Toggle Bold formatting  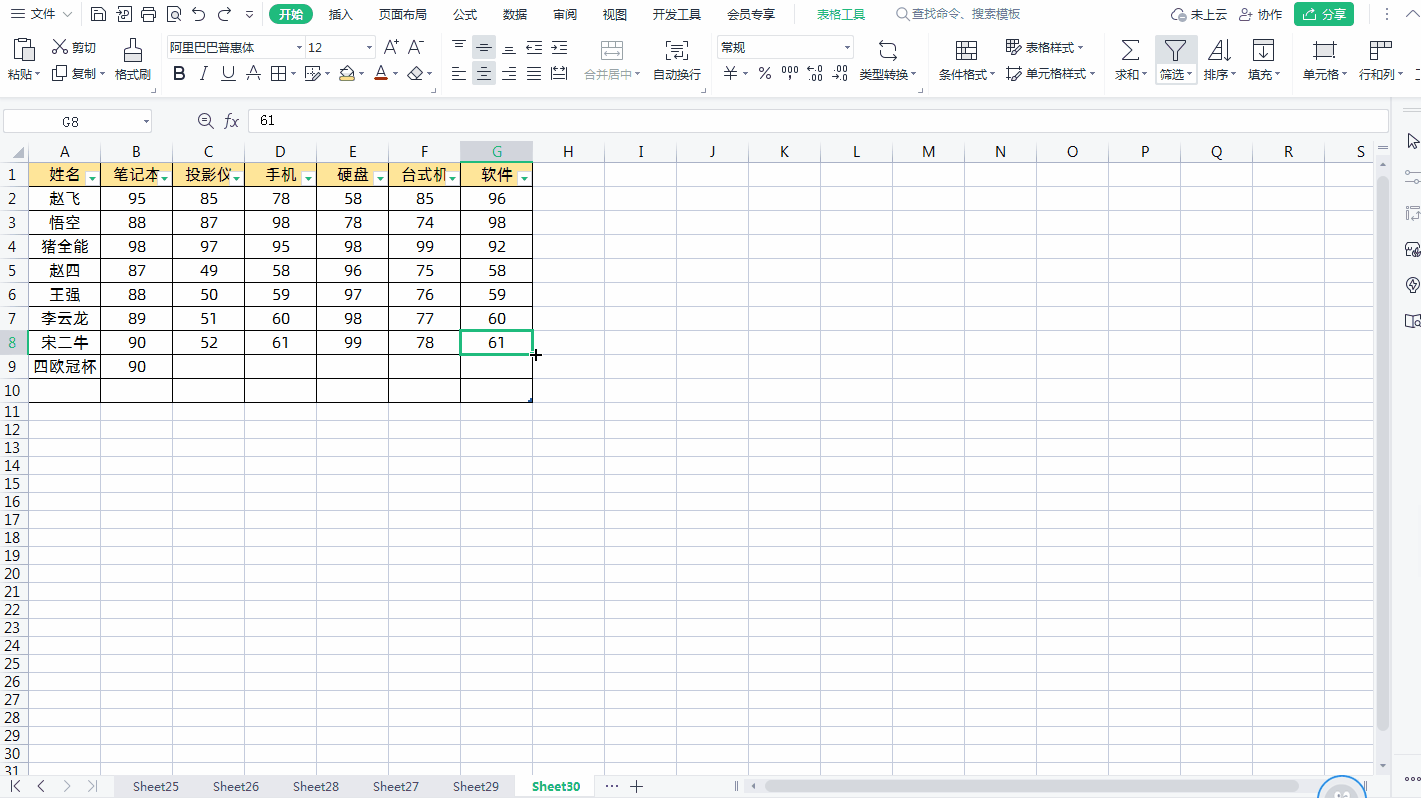tap(179, 73)
